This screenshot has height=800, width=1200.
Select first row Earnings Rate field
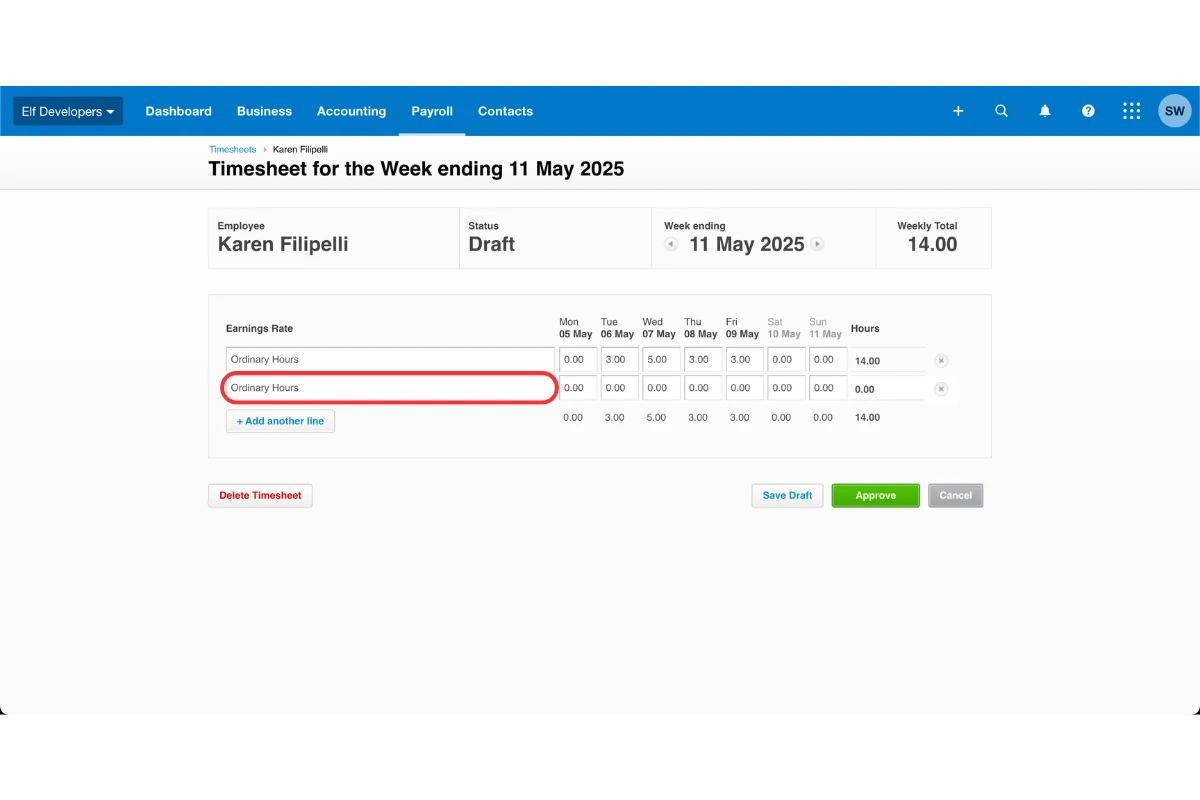click(x=390, y=359)
